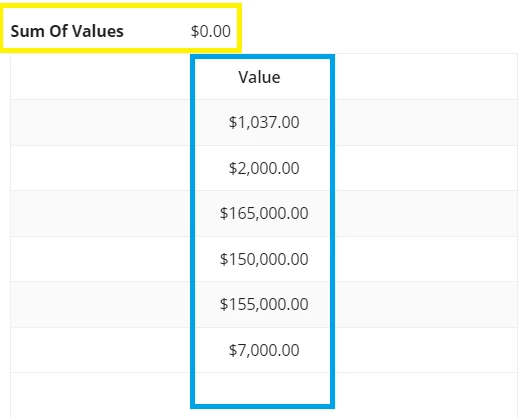This screenshot has width=525, height=418.
Task: Click empty header cell left of Value
Action: coord(100,76)
